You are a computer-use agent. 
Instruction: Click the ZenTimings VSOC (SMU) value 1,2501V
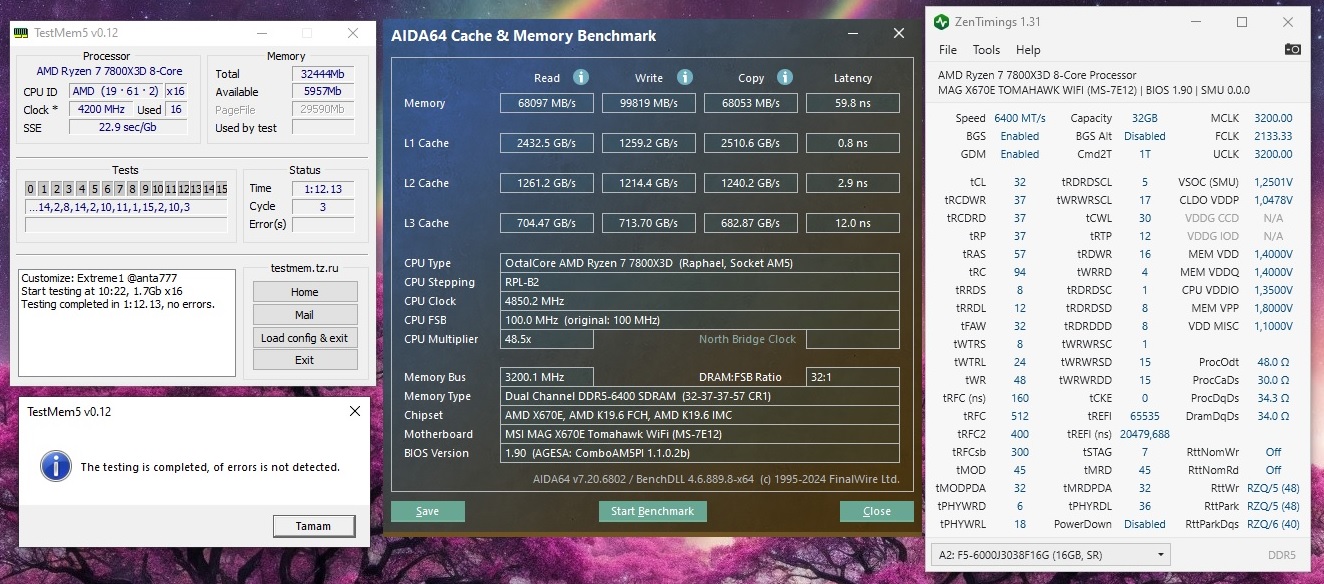coord(1273,182)
